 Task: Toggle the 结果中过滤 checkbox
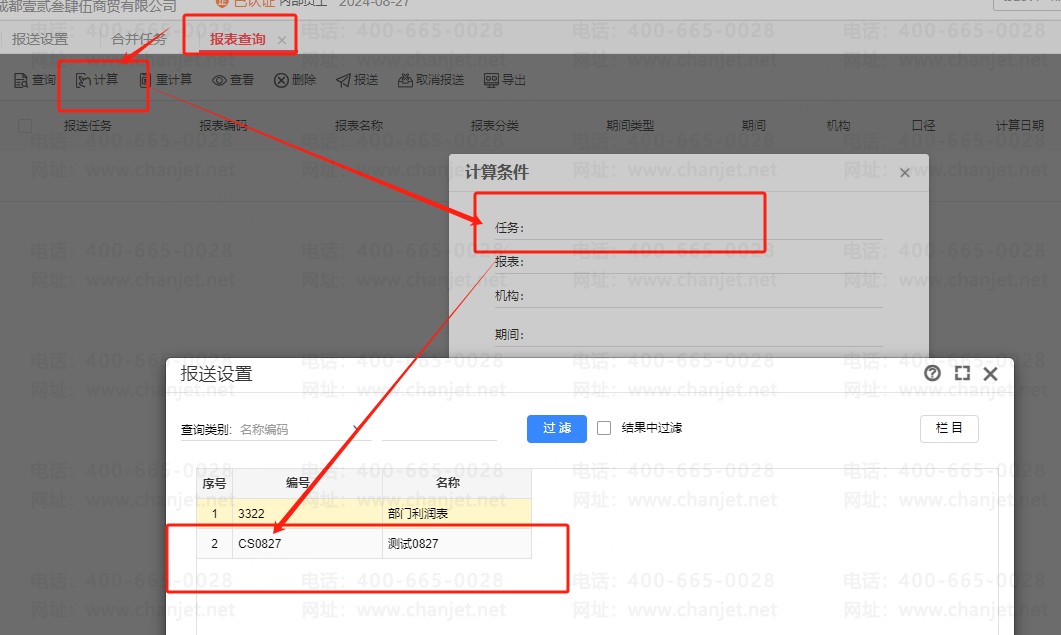coord(604,428)
